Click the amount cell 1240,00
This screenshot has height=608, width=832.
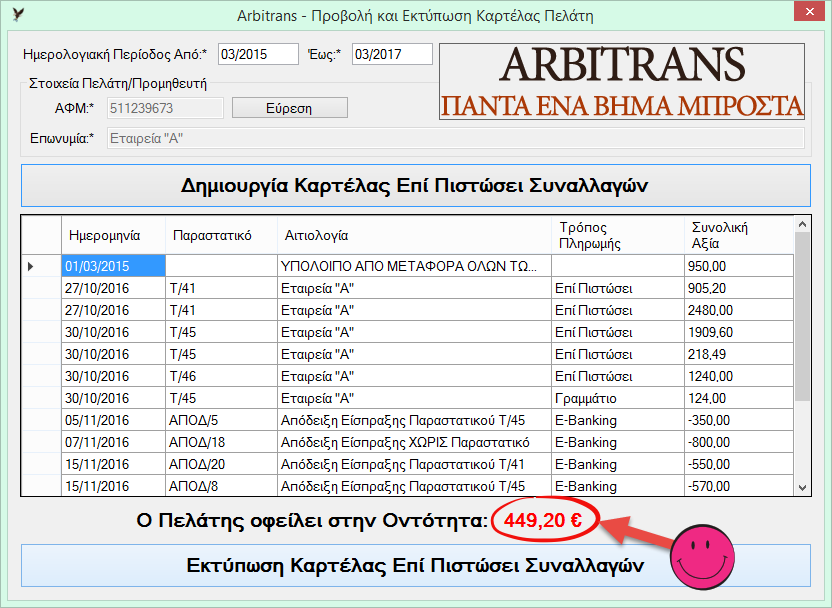(739, 377)
